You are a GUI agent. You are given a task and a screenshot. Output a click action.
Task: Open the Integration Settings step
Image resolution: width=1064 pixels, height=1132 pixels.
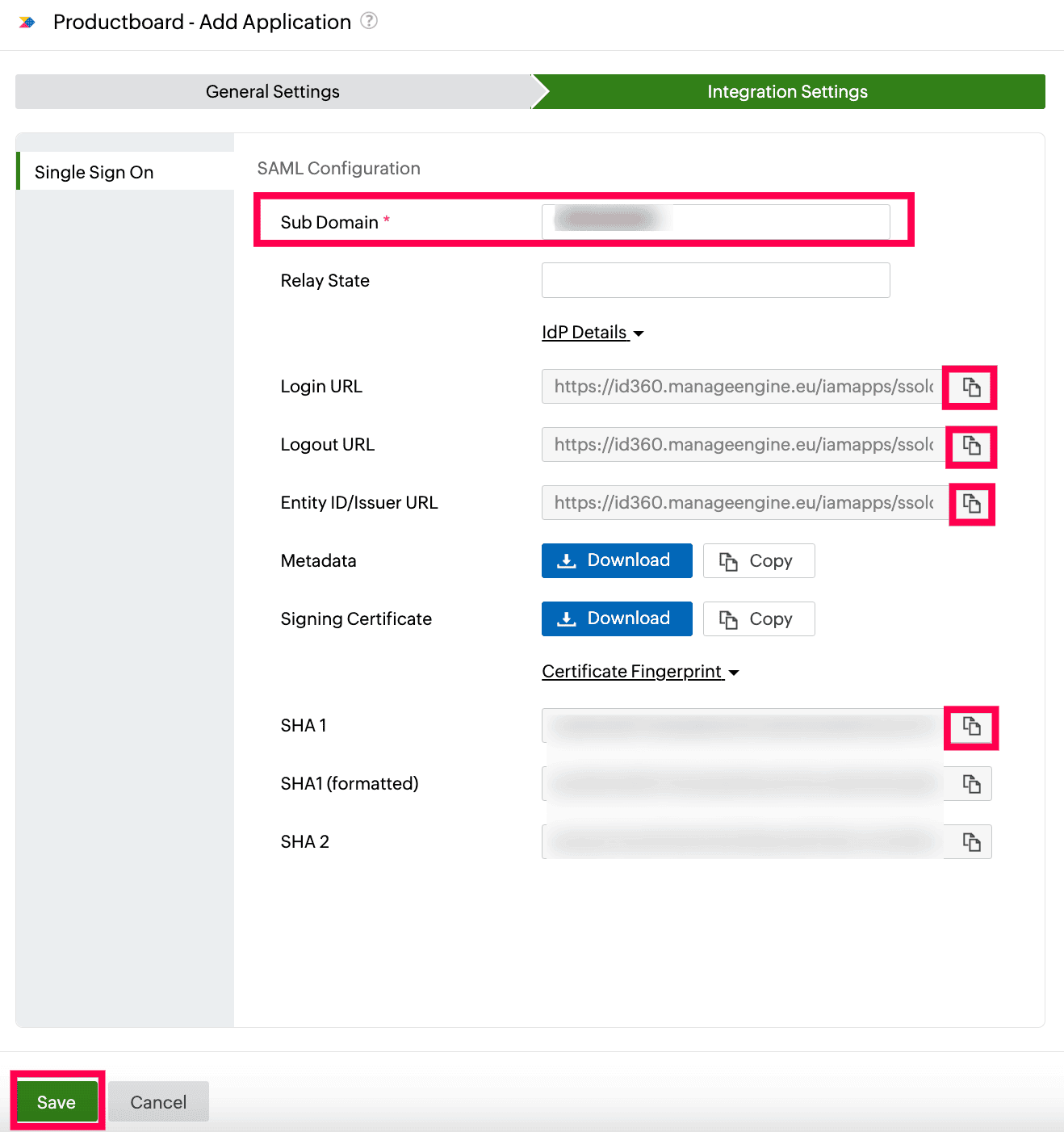click(x=788, y=91)
